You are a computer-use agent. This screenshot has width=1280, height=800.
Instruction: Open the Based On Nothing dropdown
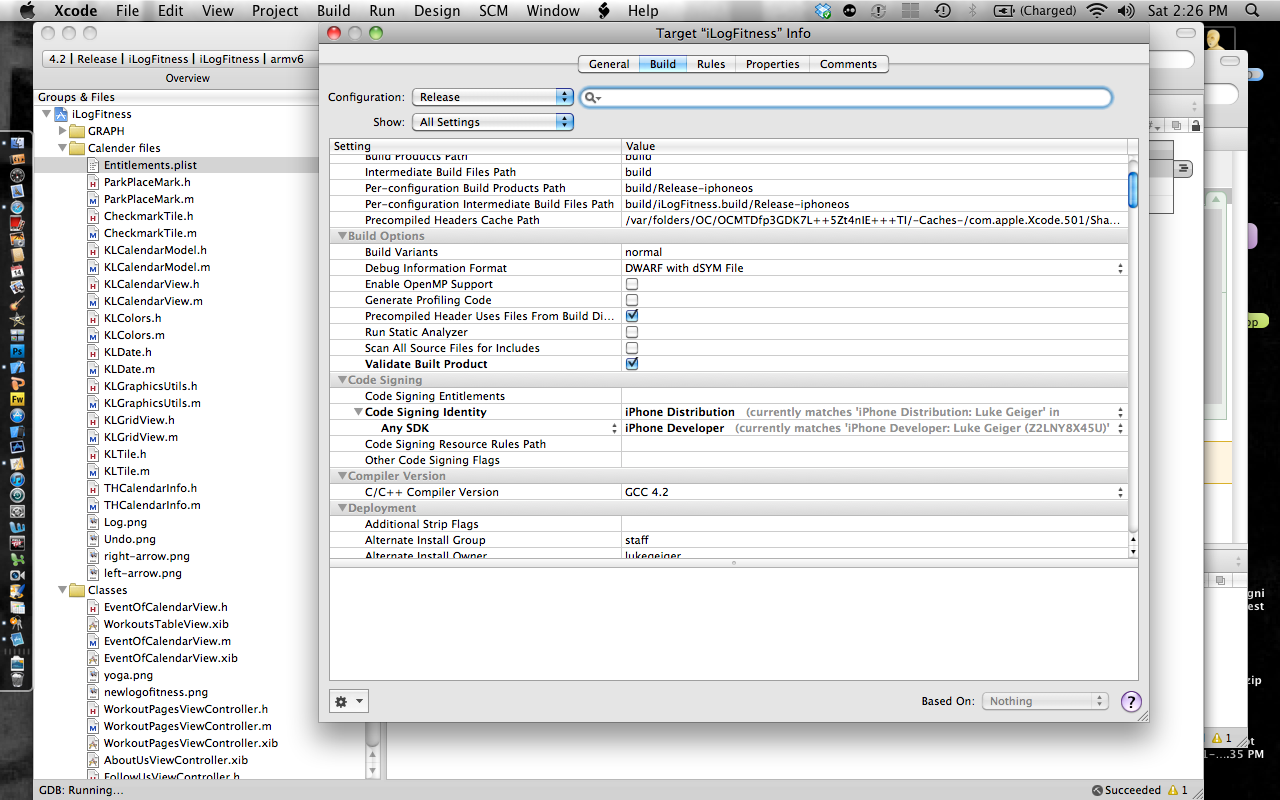coord(1046,701)
